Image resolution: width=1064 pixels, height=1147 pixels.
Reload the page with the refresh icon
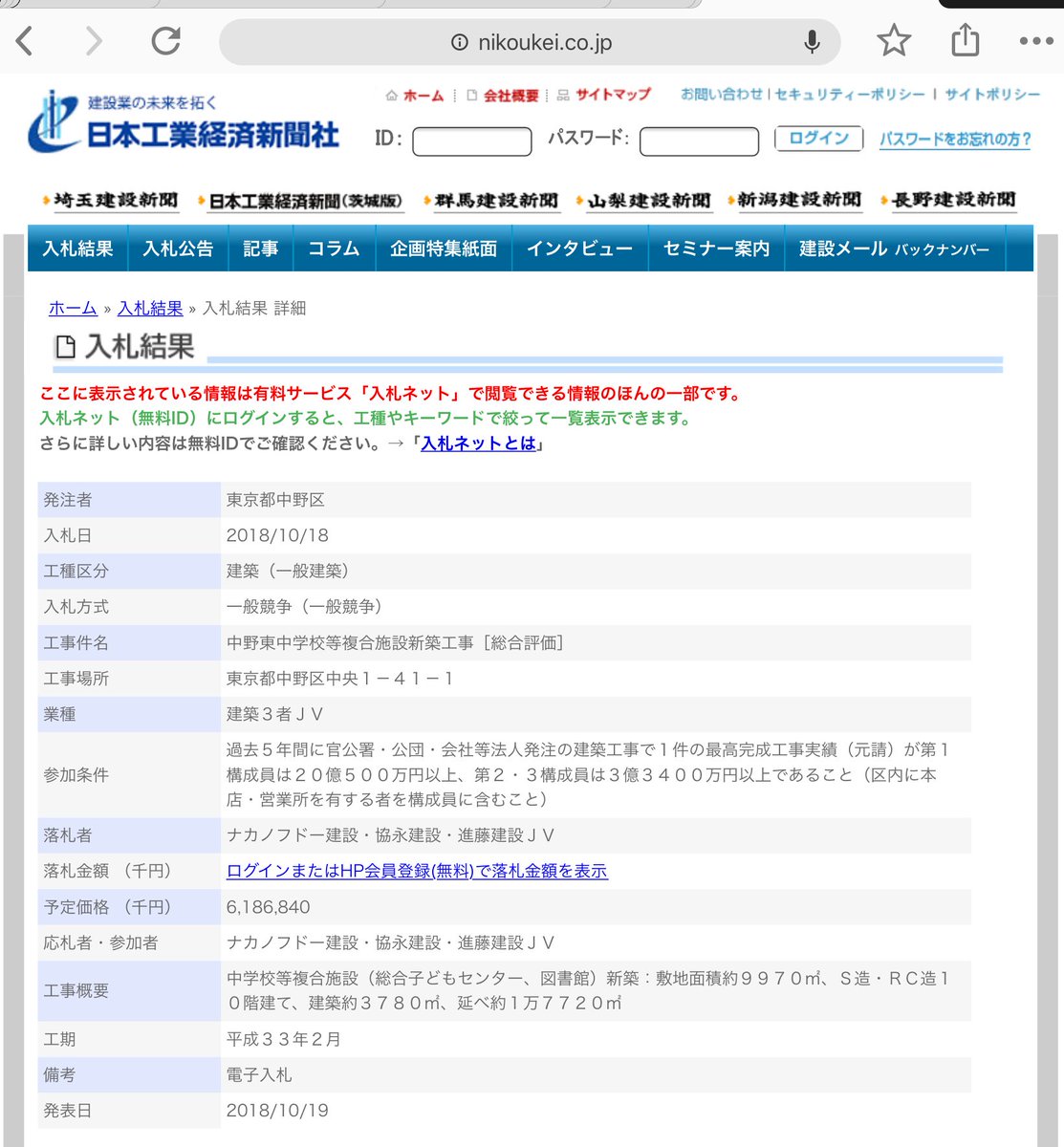coord(166,41)
